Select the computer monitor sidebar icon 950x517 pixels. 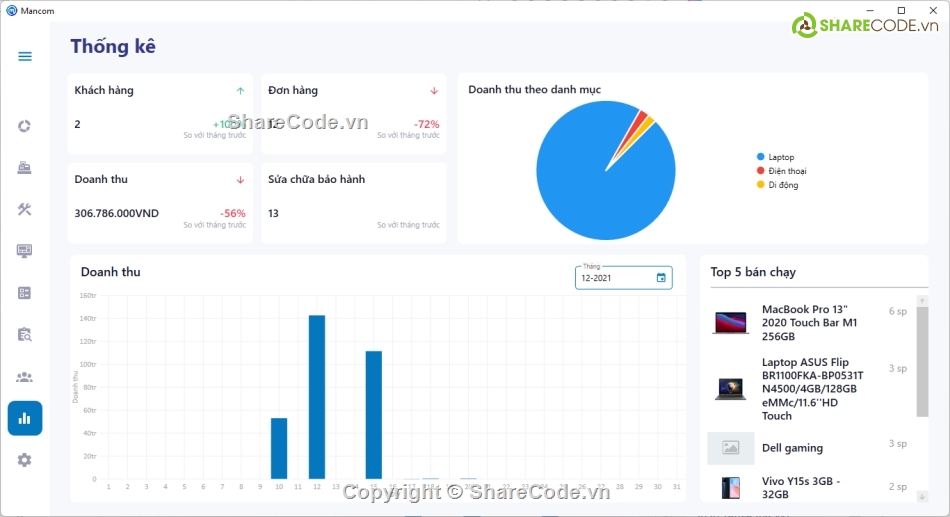tap(25, 251)
